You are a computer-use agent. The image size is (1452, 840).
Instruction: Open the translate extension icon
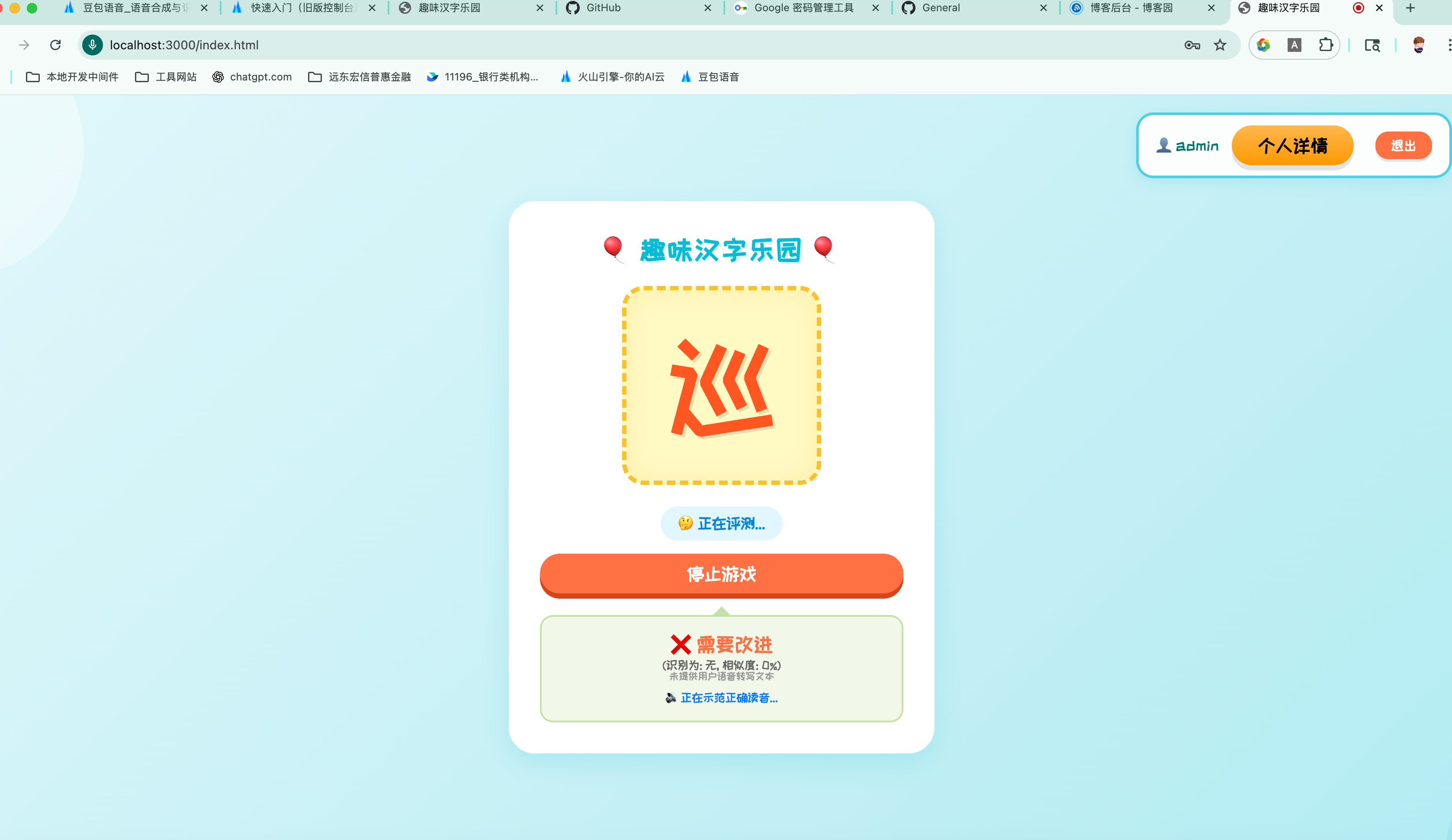tap(1294, 45)
